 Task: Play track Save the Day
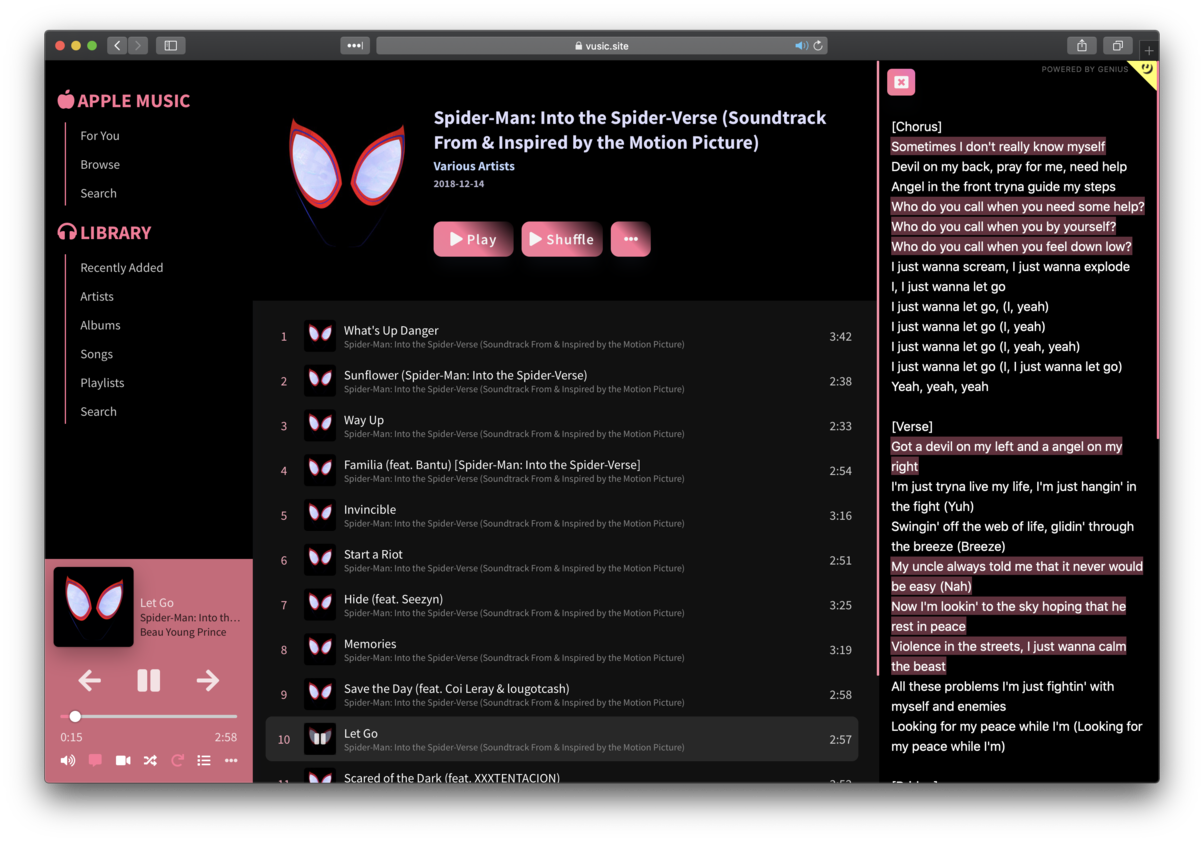(562, 694)
